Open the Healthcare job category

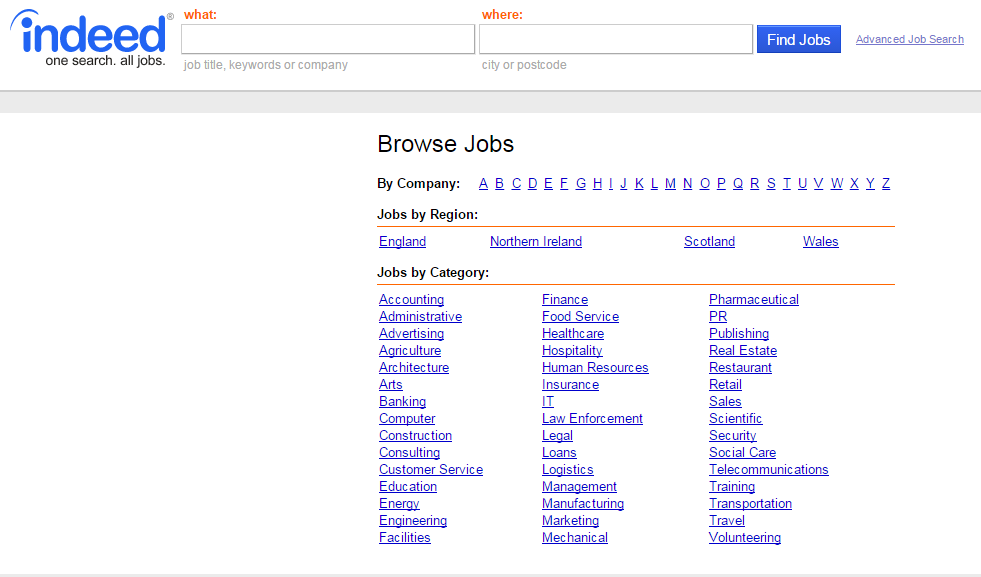pos(573,333)
